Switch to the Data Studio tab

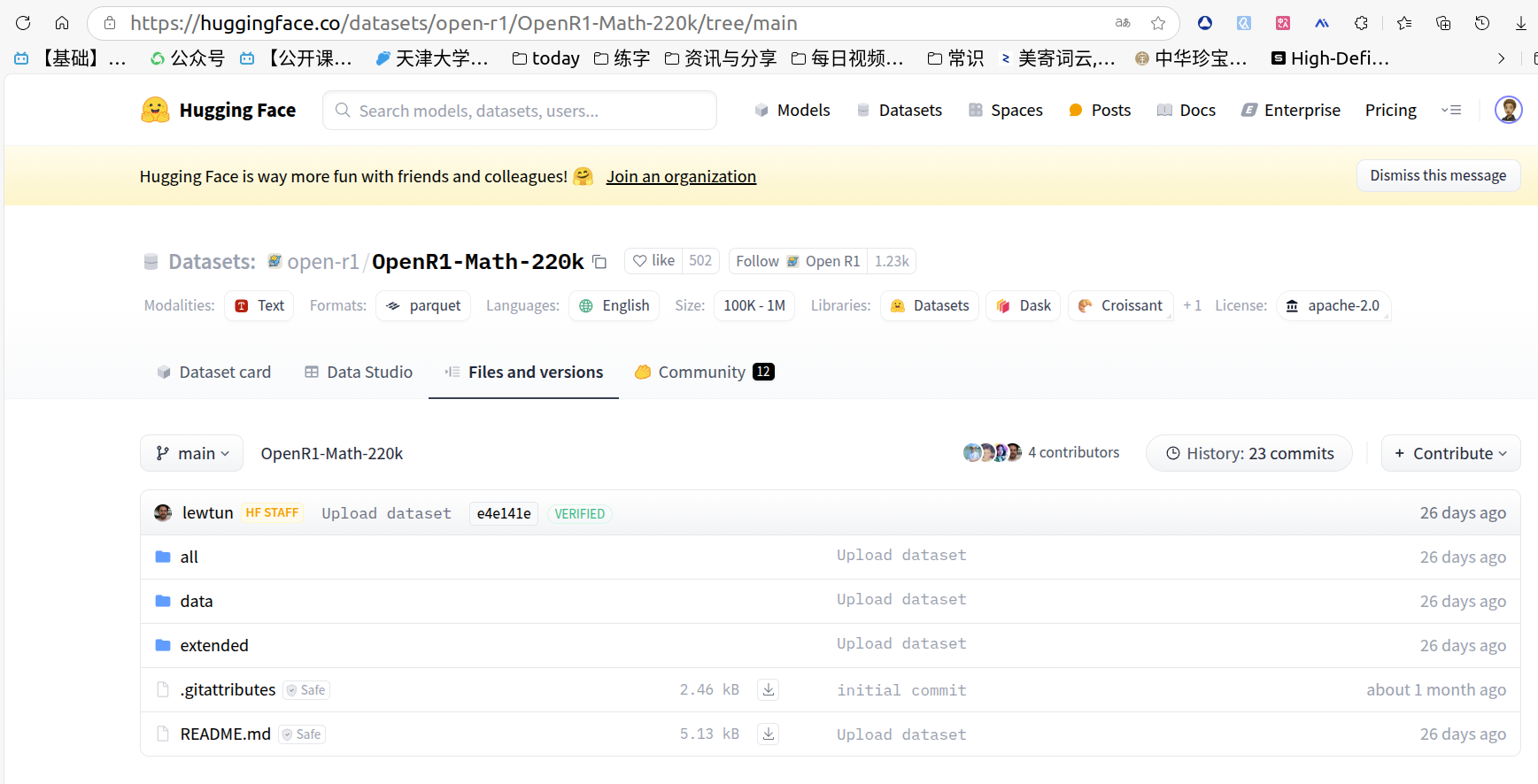tap(359, 373)
